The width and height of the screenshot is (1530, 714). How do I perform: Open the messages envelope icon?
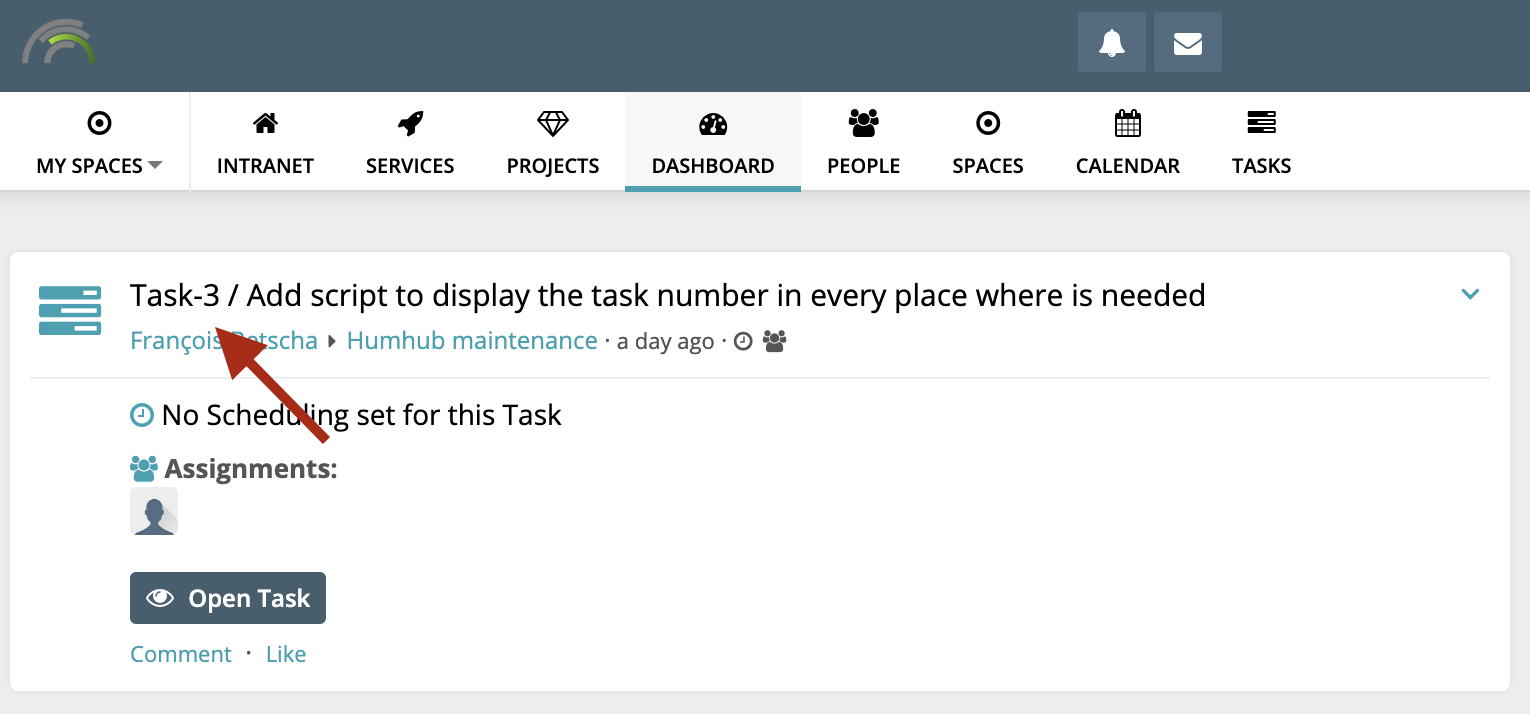click(x=1188, y=42)
